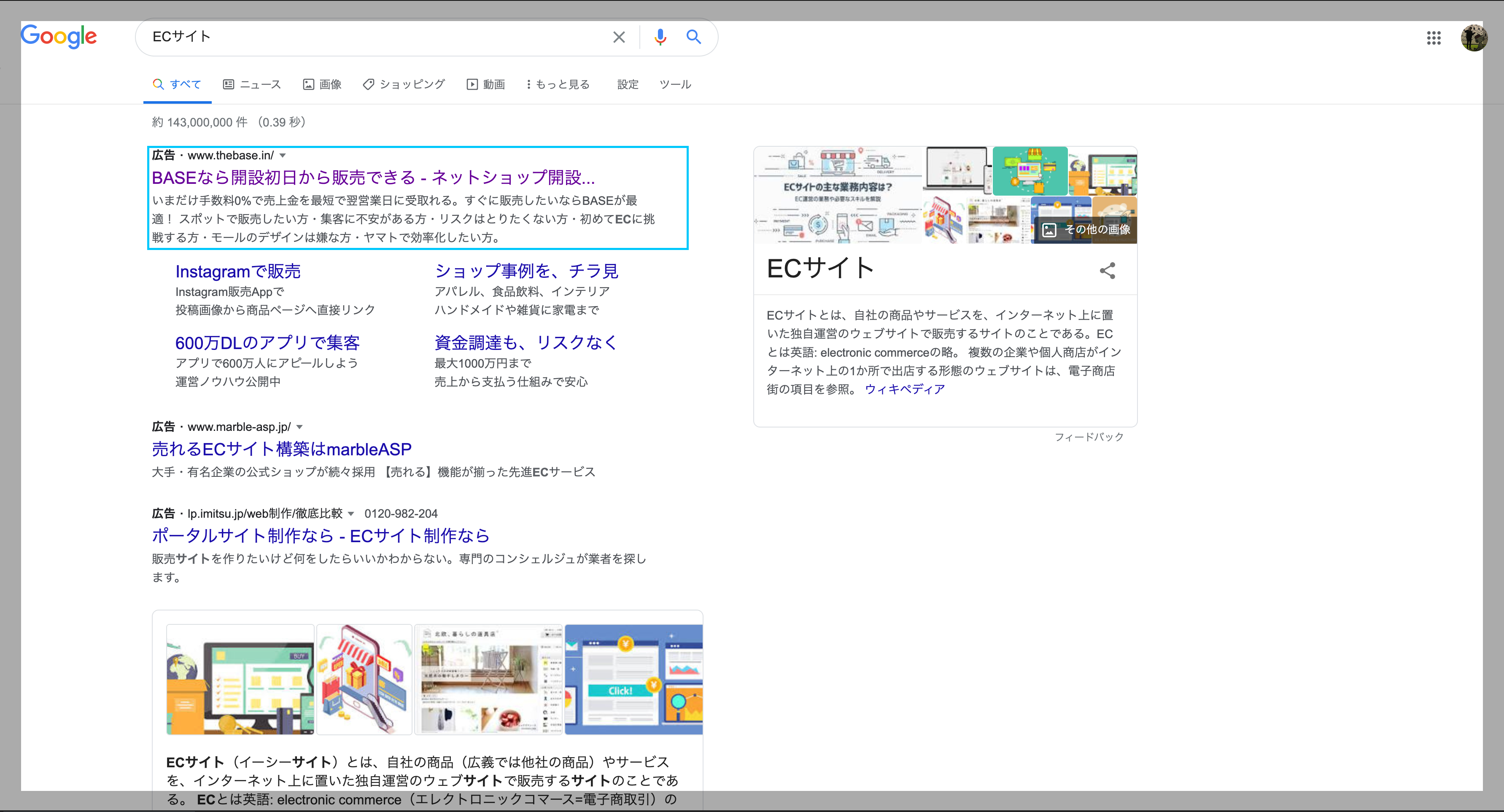Open the ツール menu
Viewport: 1504px width, 812px height.
tap(675, 84)
